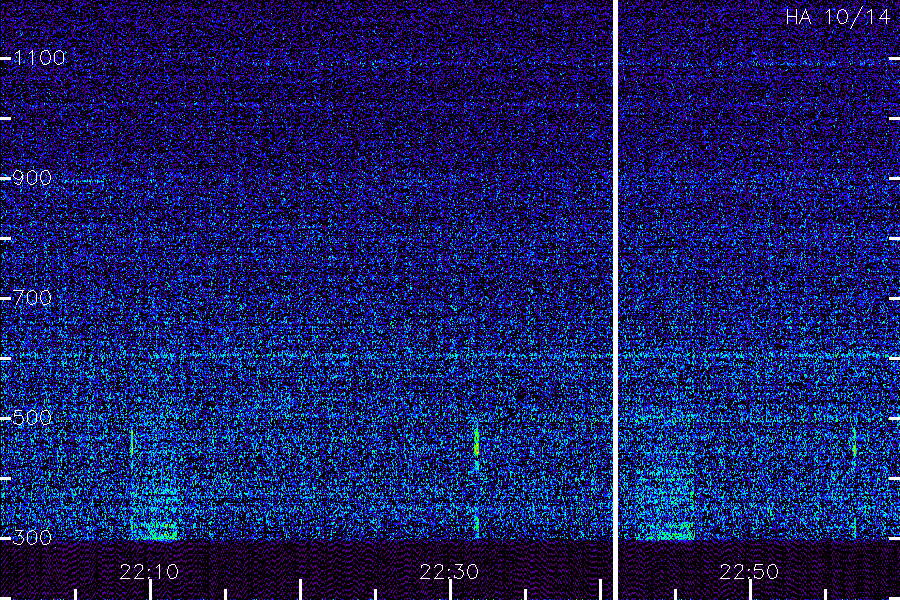The width and height of the screenshot is (900, 600).
Task: Click the 300 frequency axis label
Action: coord(32,537)
